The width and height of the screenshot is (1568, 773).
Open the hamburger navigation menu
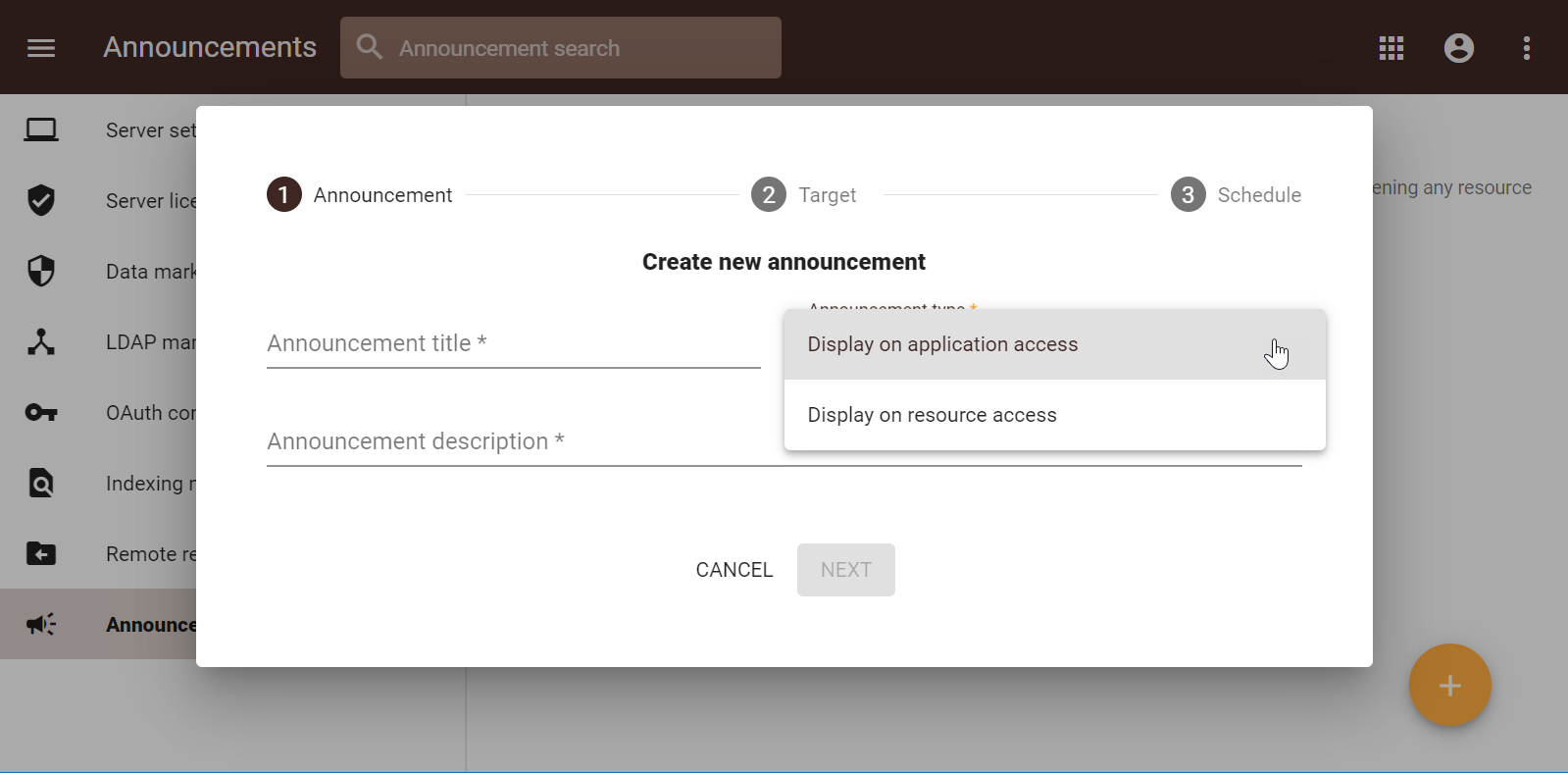point(41,48)
